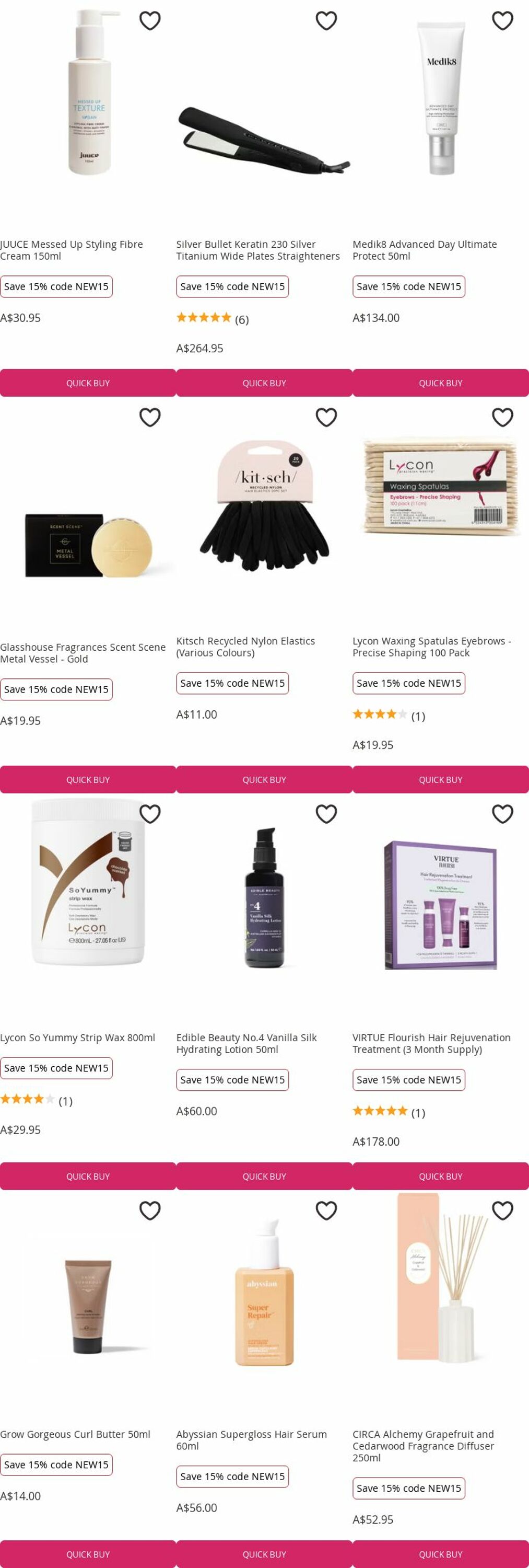Quick buy the Silver Bullet Keratin straightener

coord(264,383)
